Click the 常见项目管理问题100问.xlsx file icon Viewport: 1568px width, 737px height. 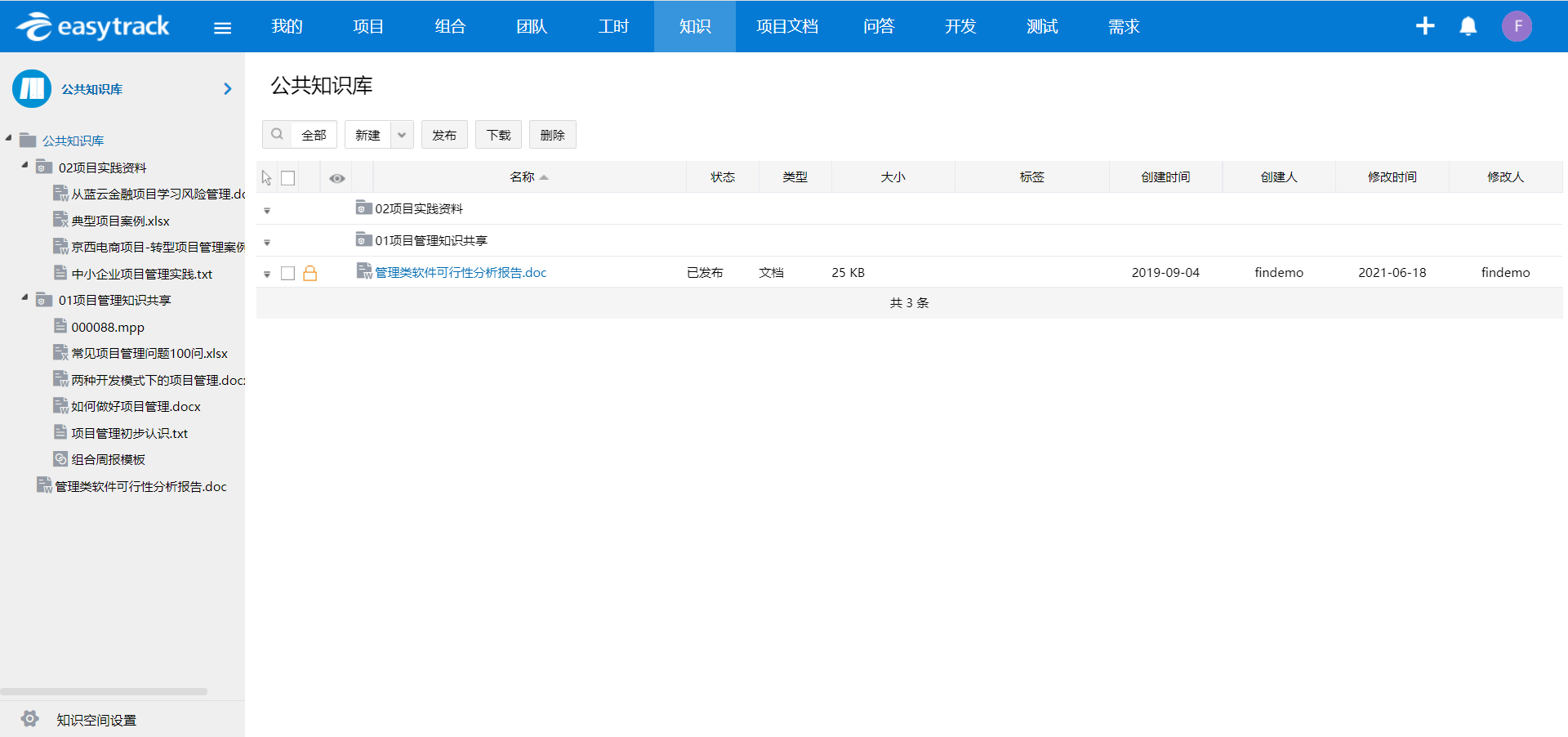[60, 352]
